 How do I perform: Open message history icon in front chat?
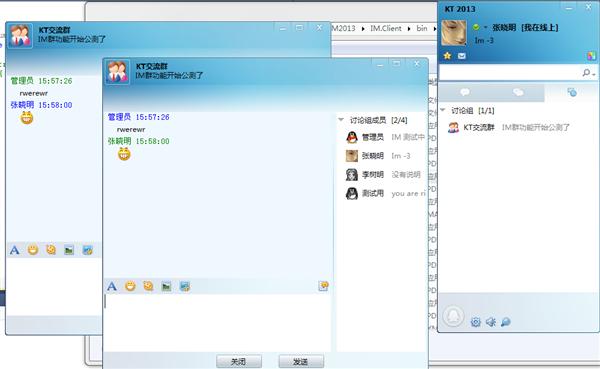(x=323, y=286)
